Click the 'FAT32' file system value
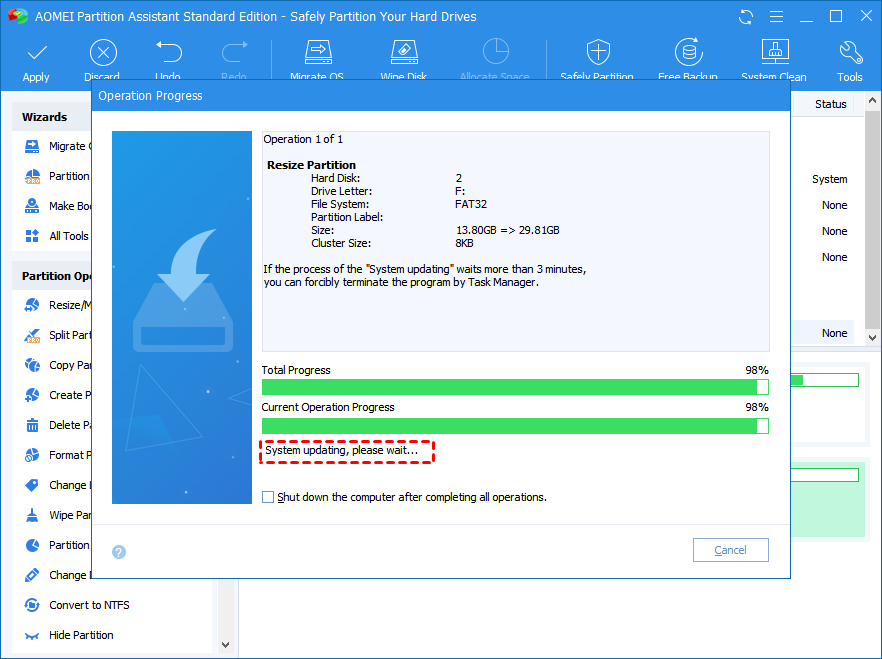The height and width of the screenshot is (659, 882). [471, 204]
